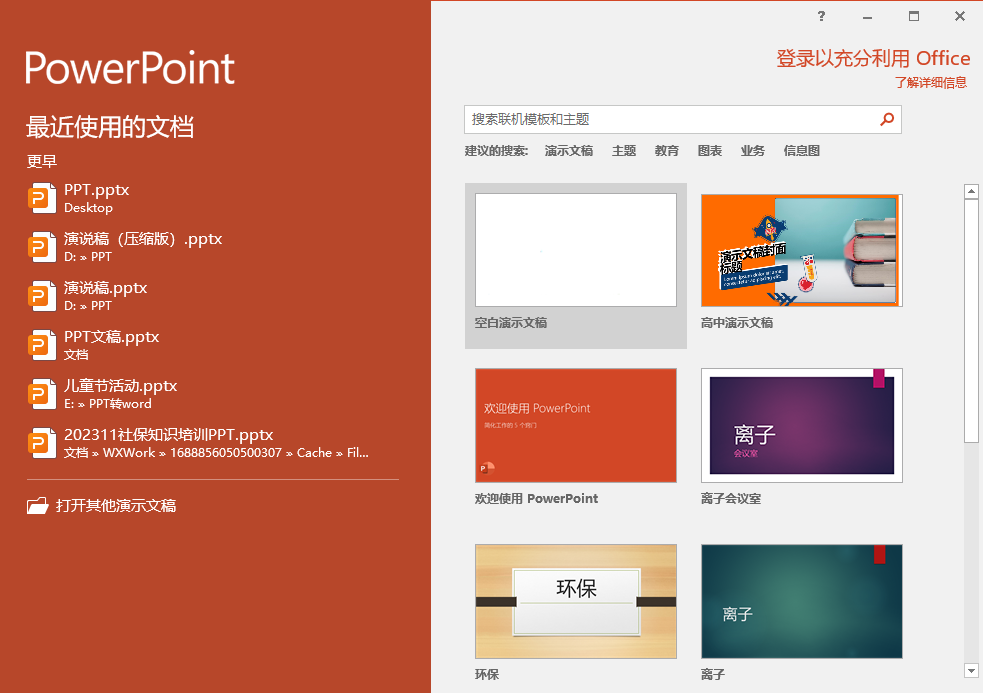The image size is (983, 693).
Task: Choose the 空白演示文稿 blank template thumbnail
Action: click(576, 250)
